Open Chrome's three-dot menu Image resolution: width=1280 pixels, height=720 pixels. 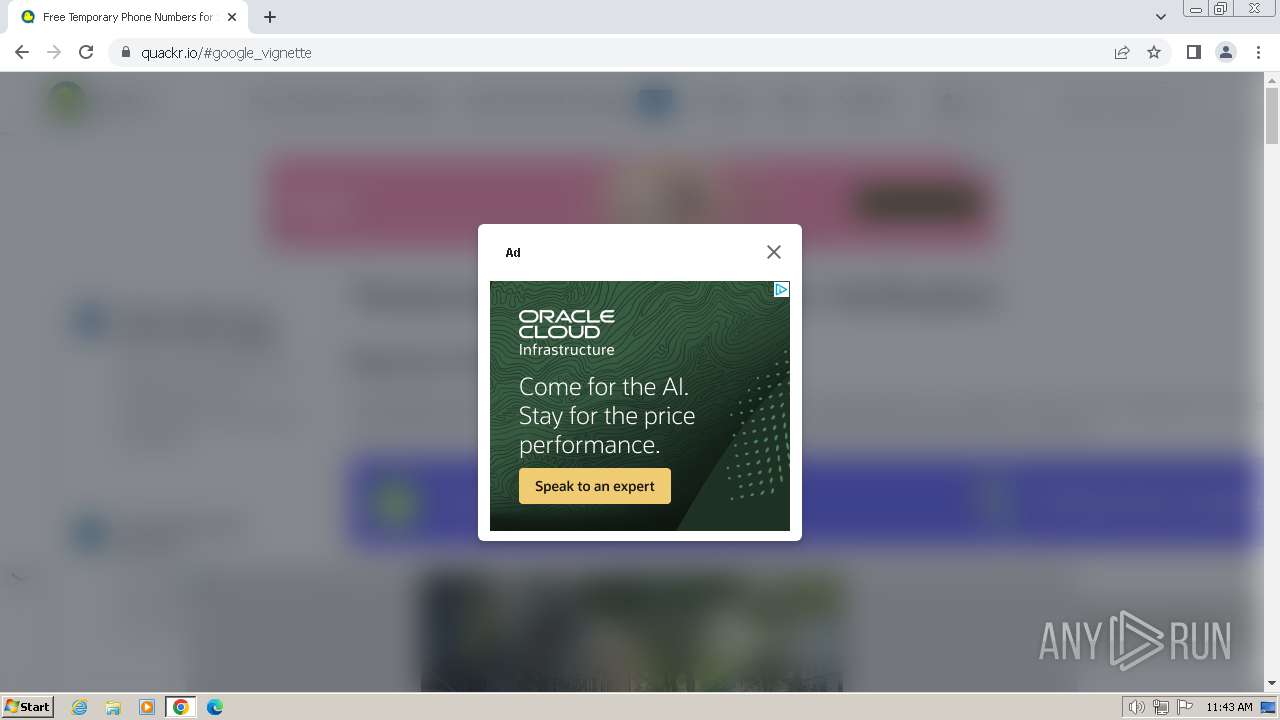coord(1259,52)
